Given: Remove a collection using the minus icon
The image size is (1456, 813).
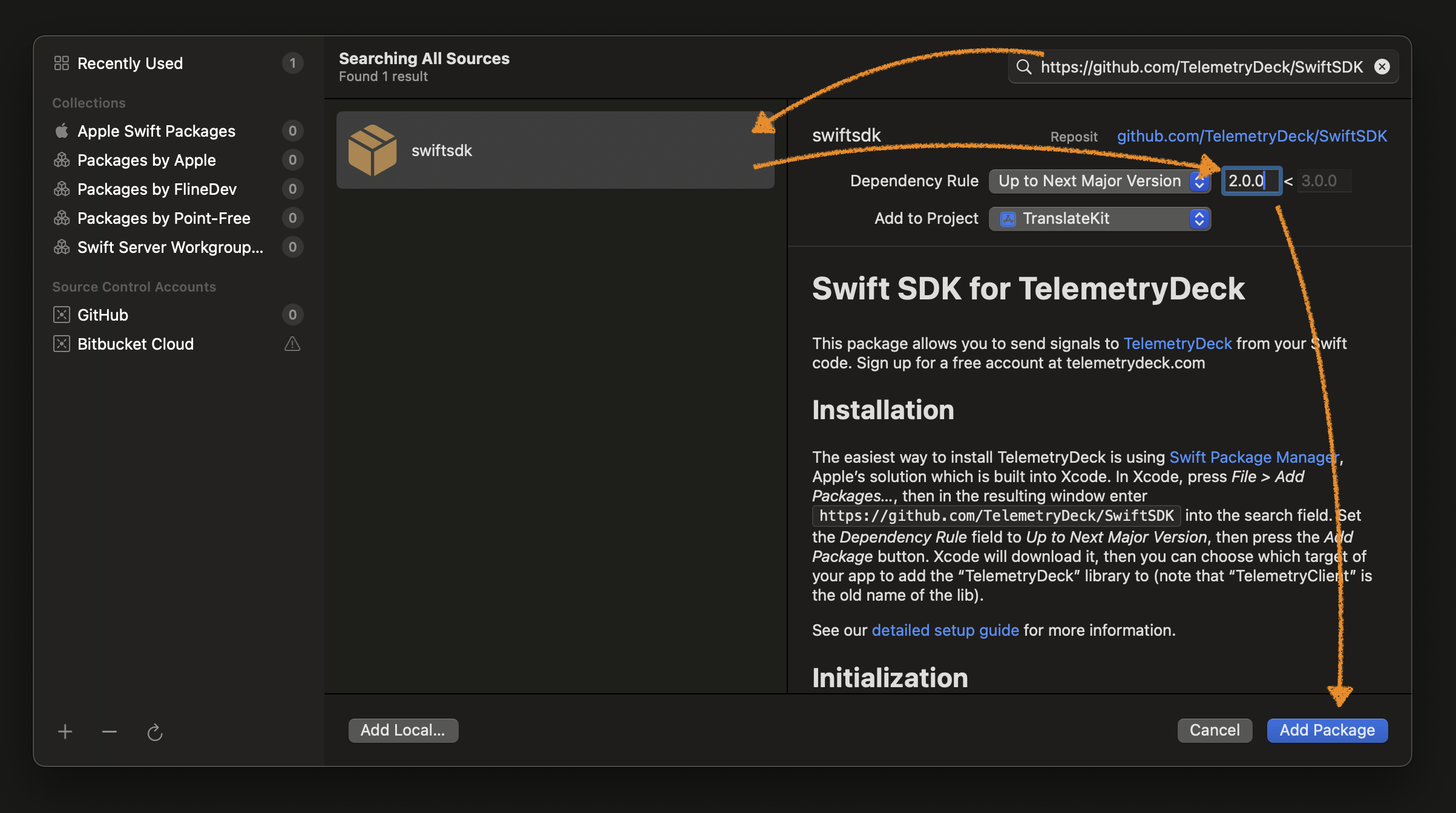Looking at the screenshot, I should click(110, 731).
